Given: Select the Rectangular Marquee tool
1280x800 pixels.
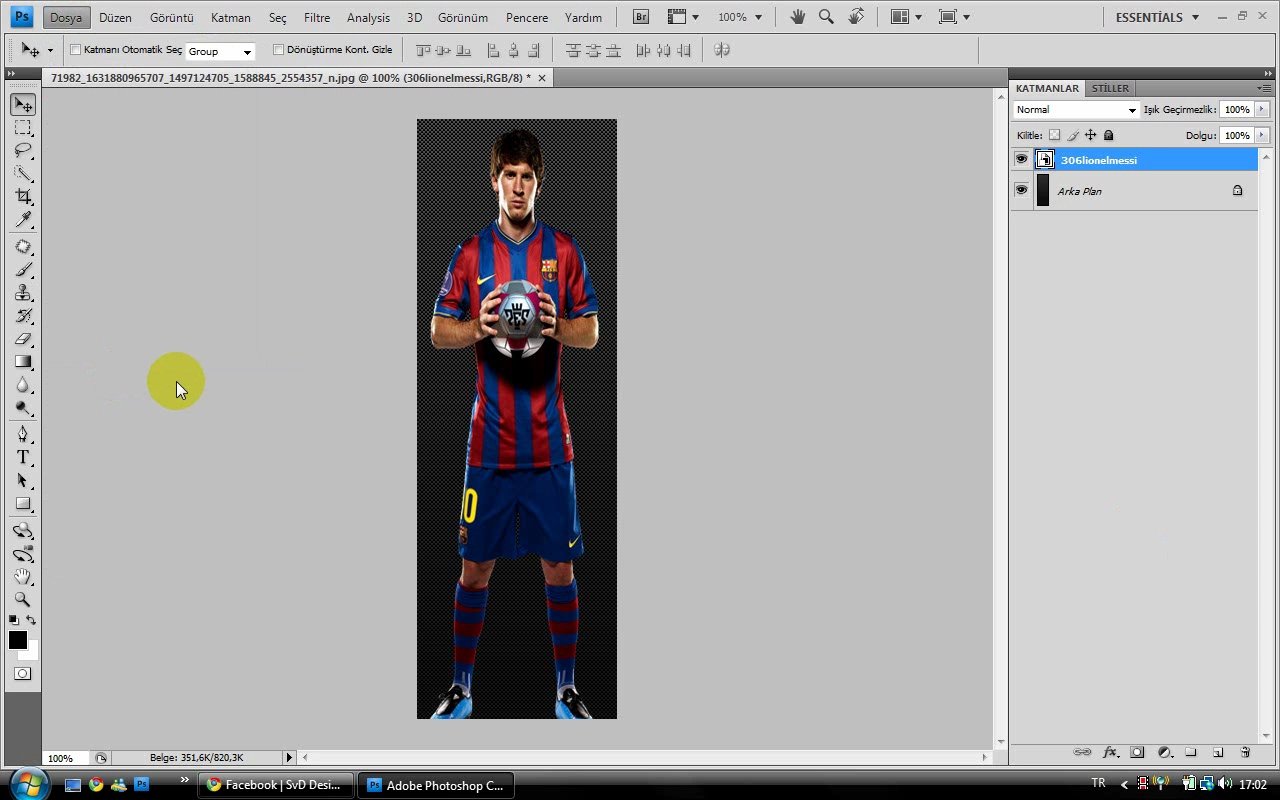Looking at the screenshot, I should point(23,128).
